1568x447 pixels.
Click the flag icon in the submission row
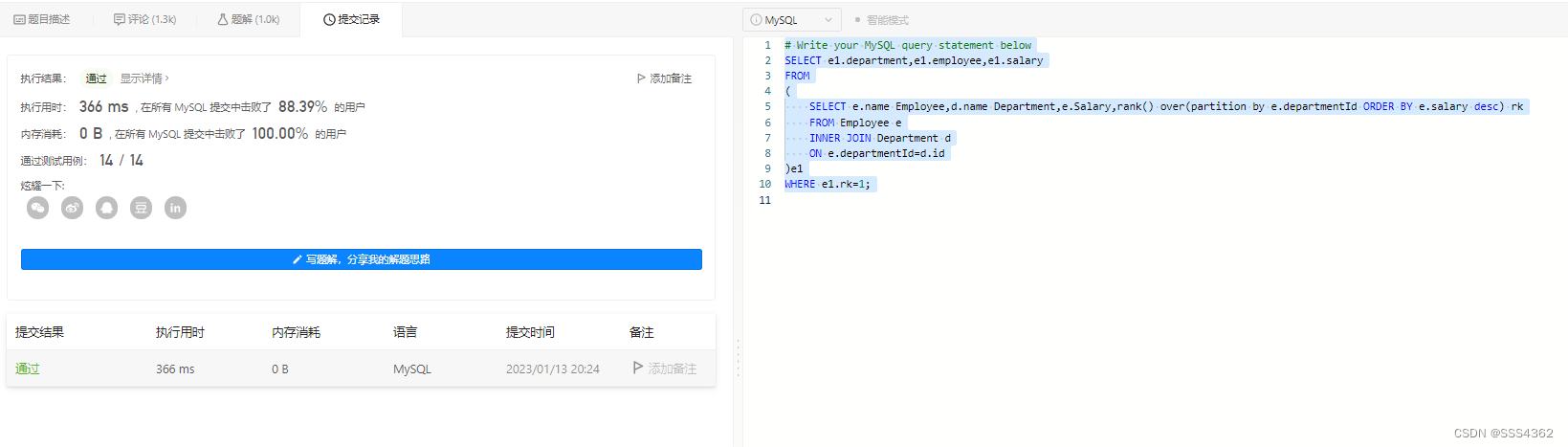coord(638,368)
